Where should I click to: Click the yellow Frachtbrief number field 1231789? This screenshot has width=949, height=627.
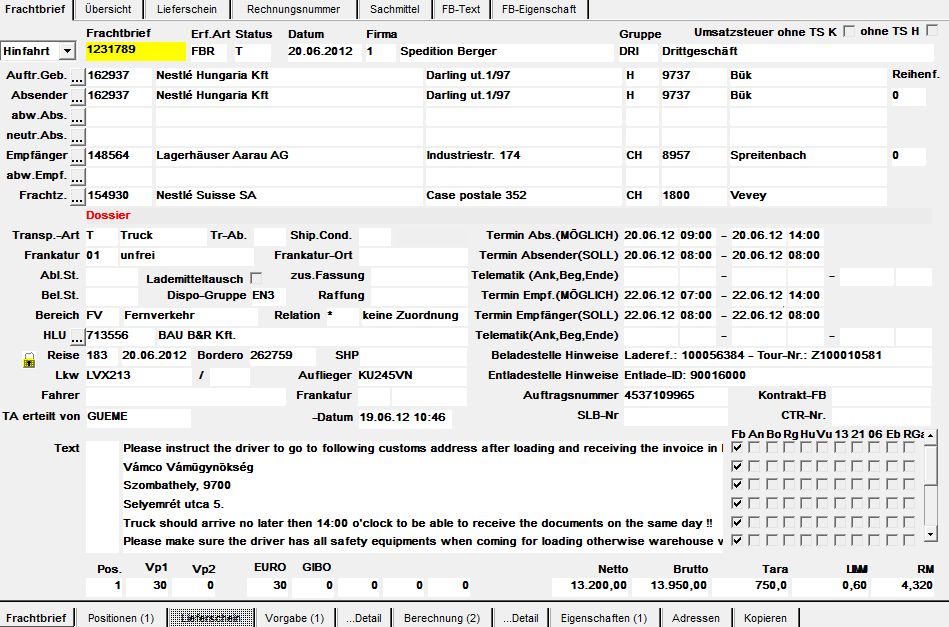[x=136, y=51]
